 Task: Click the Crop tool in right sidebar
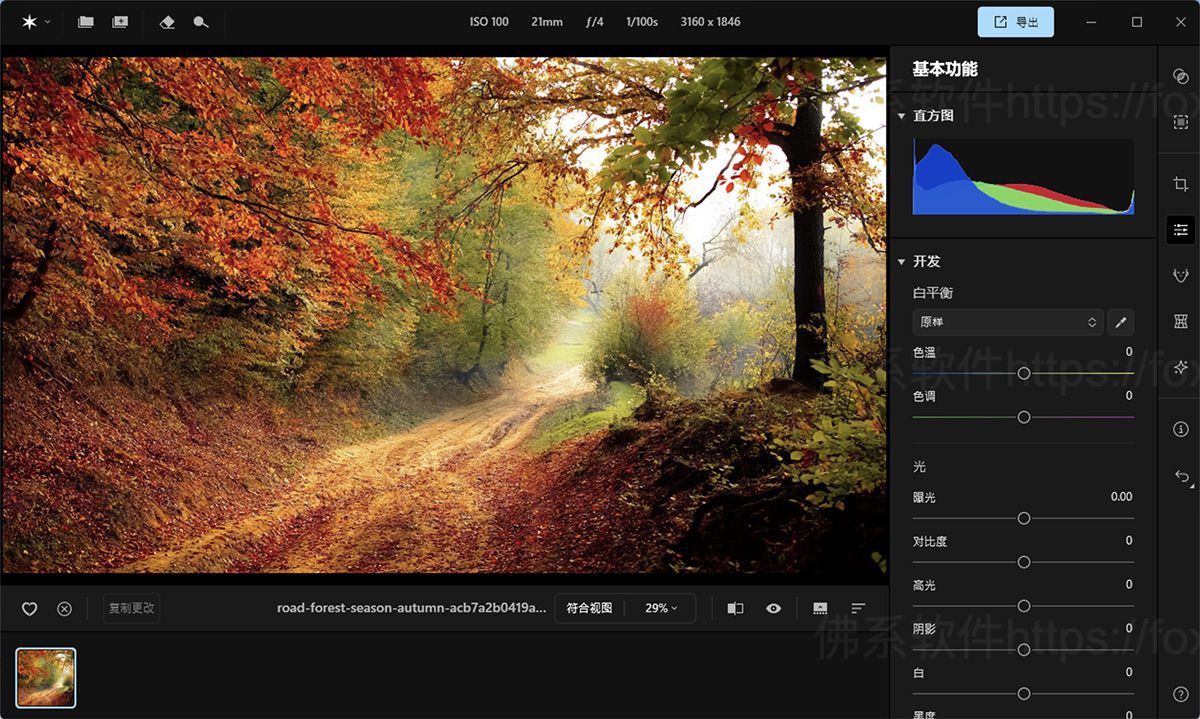[x=1180, y=183]
